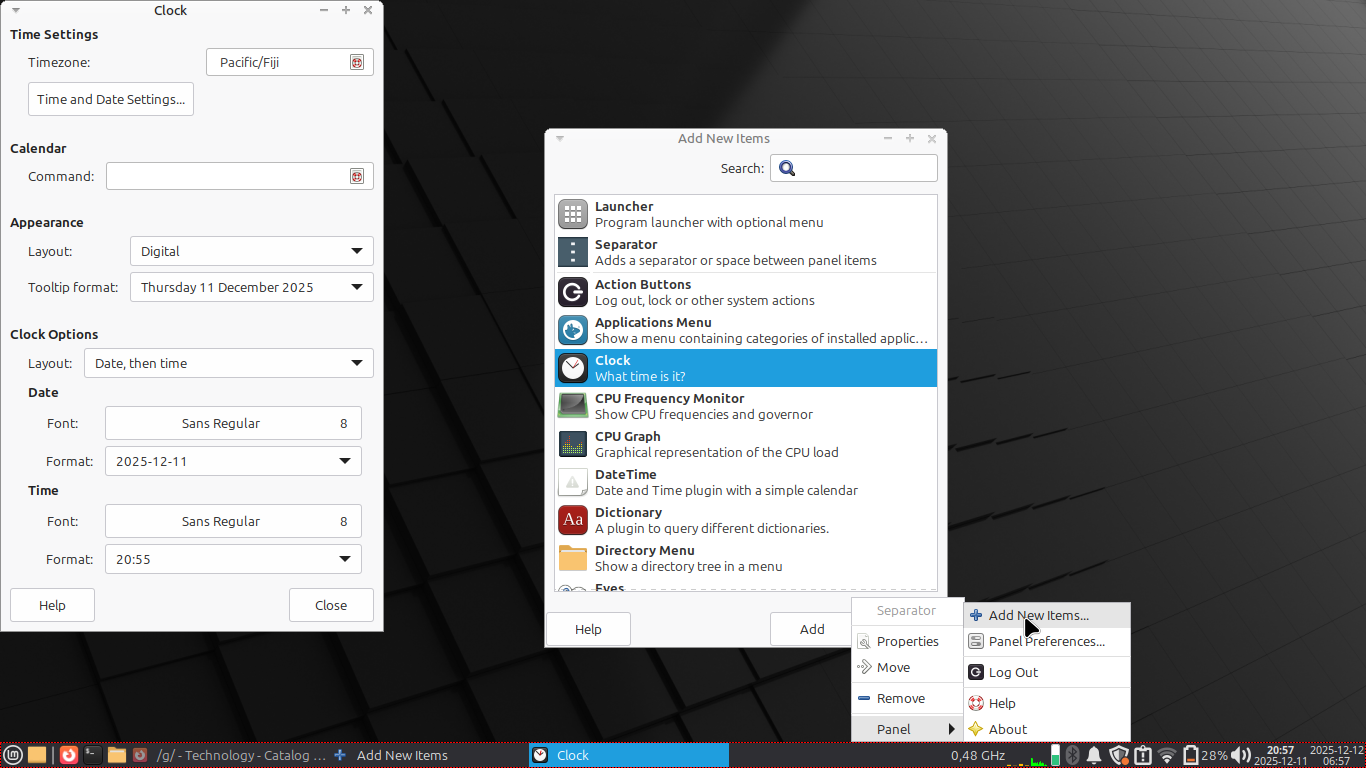The width and height of the screenshot is (1366, 768).
Task: Open the terminal launcher on the panel
Action: (92, 755)
